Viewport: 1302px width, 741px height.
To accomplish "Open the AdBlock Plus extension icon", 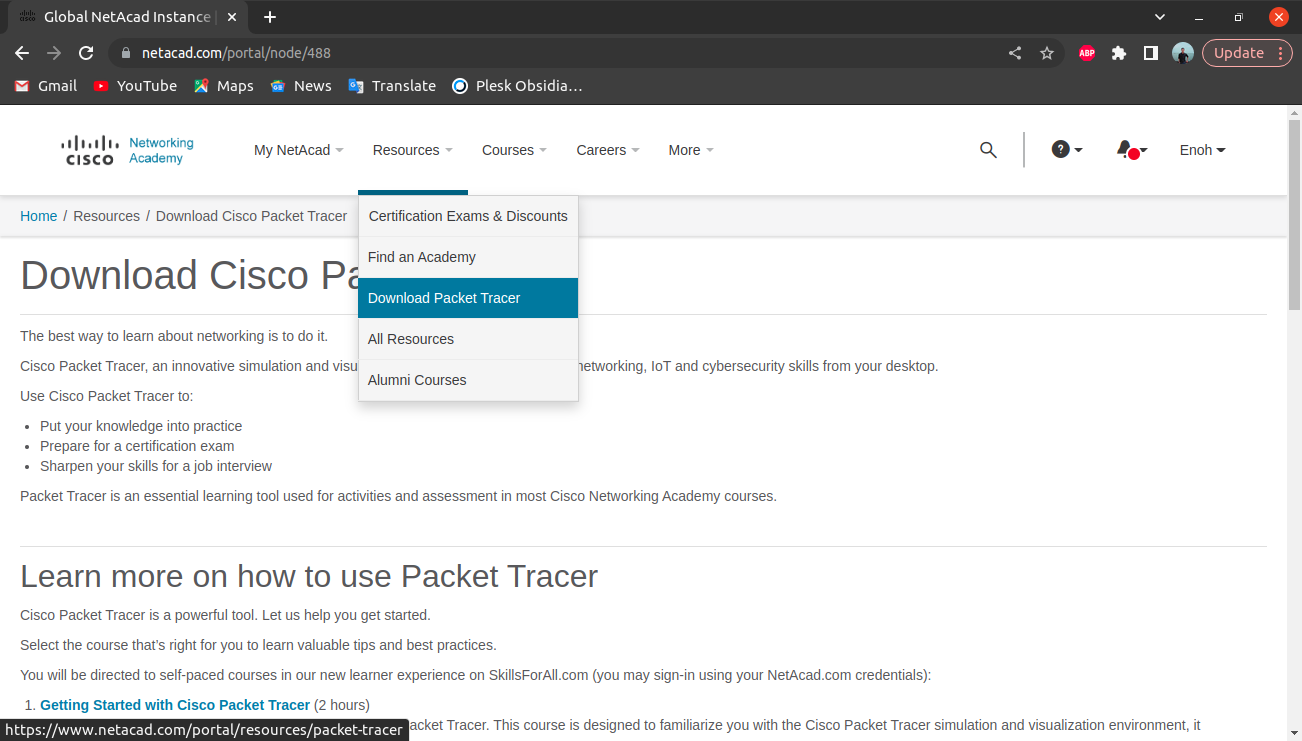I will pos(1087,53).
